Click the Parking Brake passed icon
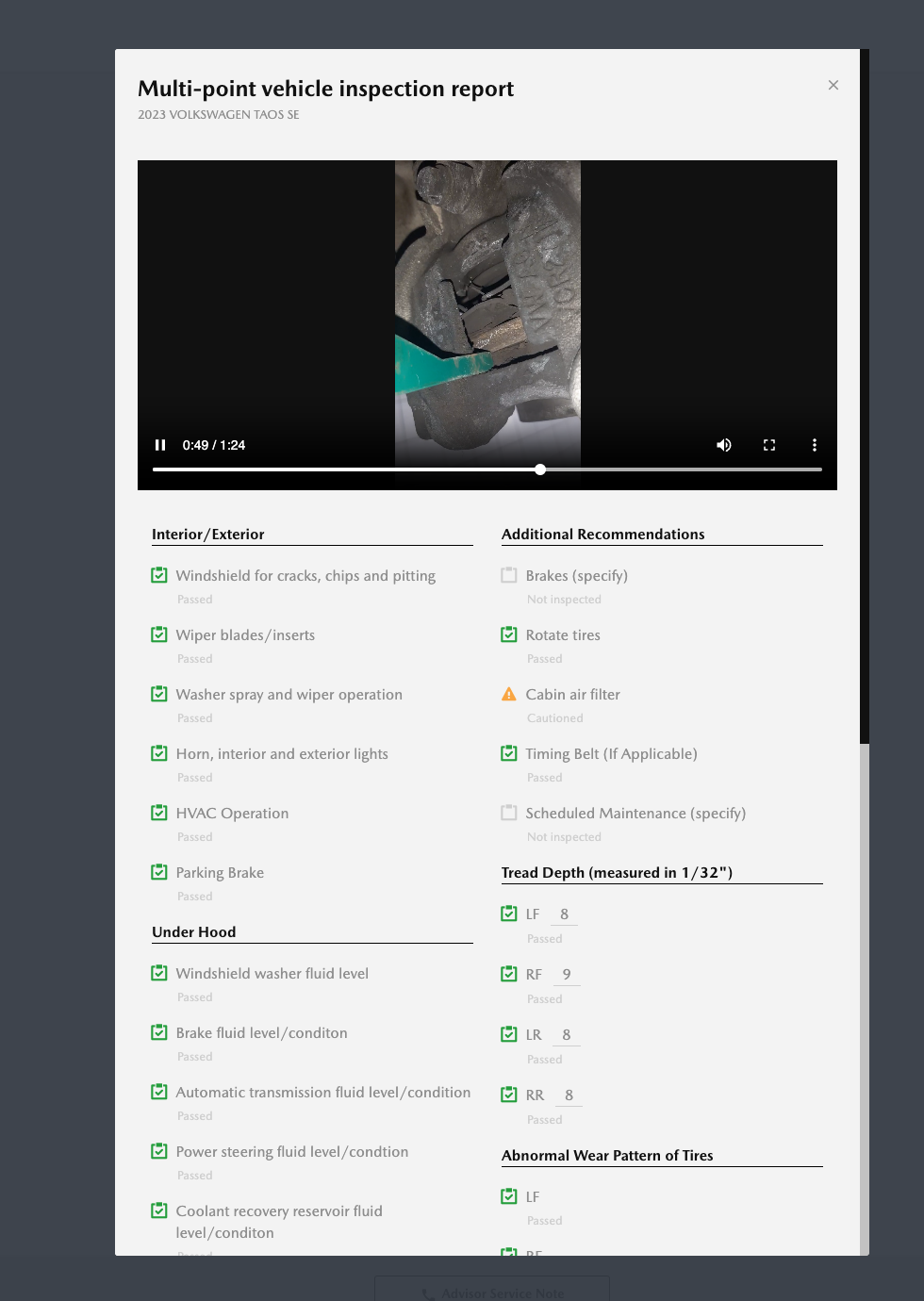 (x=159, y=872)
